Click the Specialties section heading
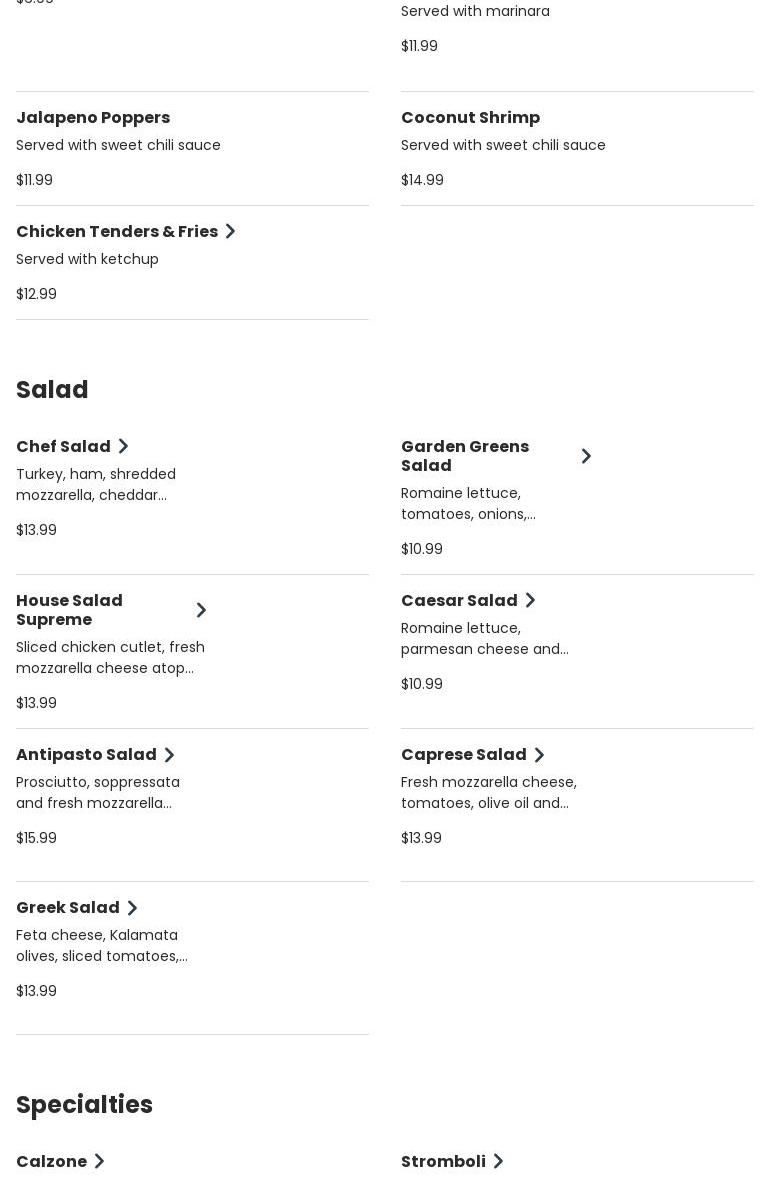This screenshot has width=770, height=1179. coord(84,1104)
